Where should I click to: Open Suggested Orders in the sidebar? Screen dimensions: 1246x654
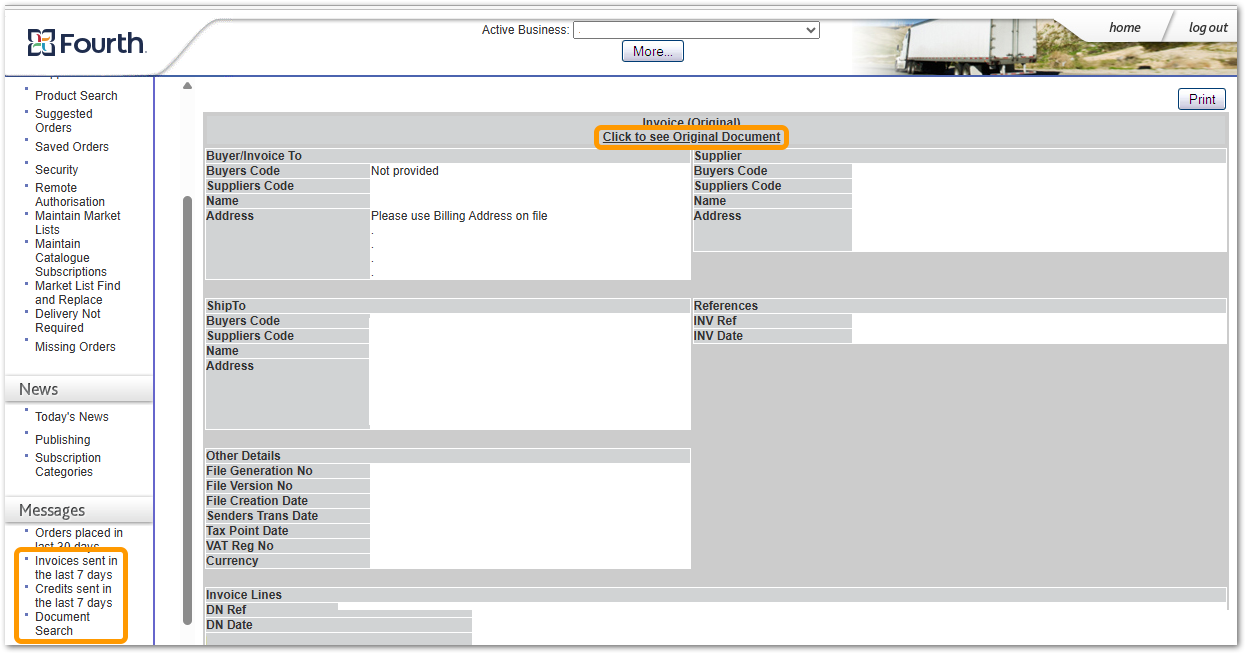63,121
